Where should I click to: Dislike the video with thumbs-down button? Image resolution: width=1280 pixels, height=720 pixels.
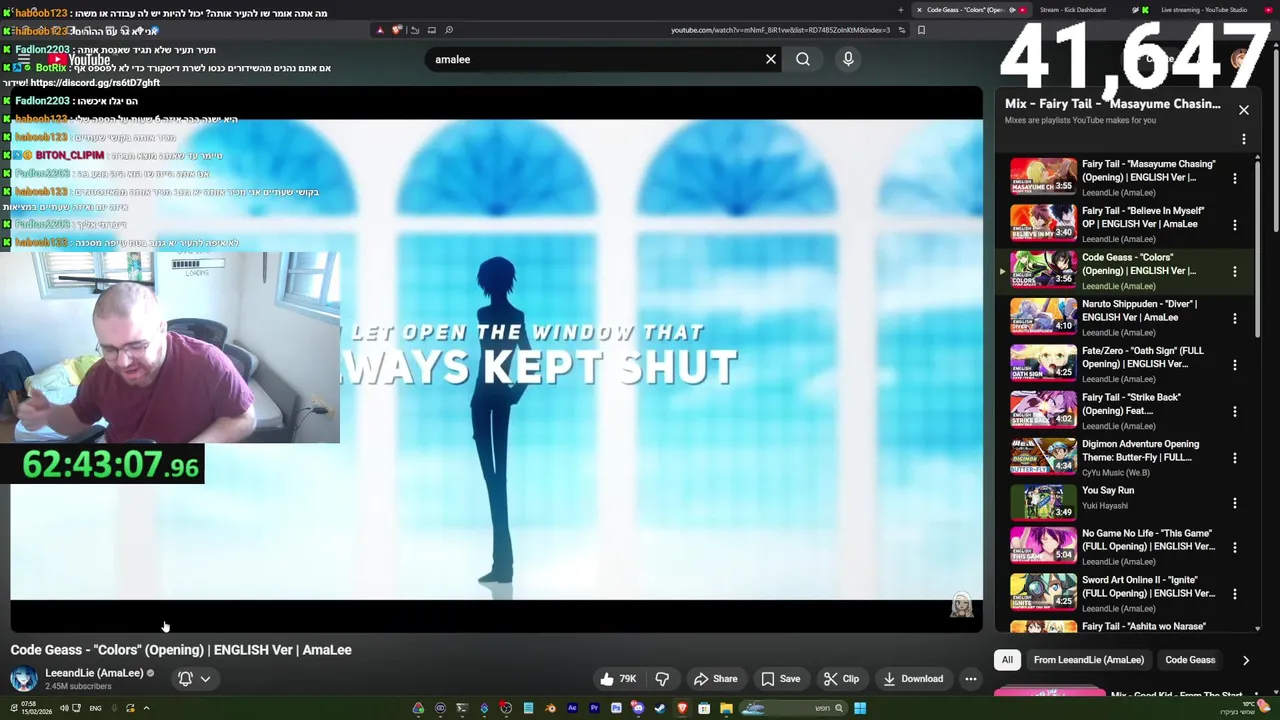pos(662,679)
